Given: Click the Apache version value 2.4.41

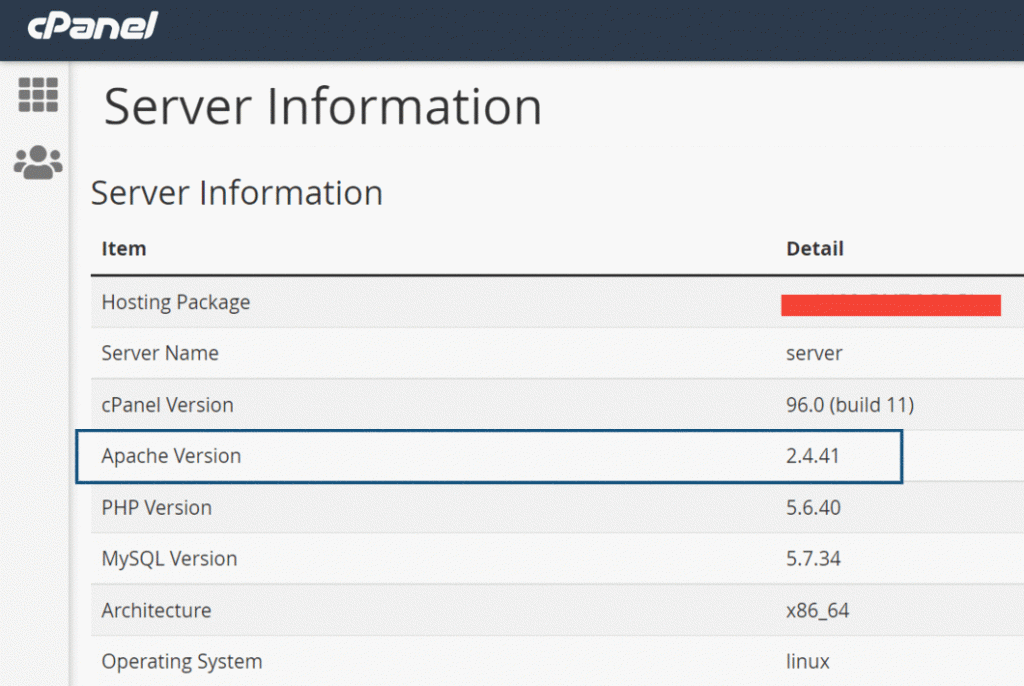Looking at the screenshot, I should click(812, 455).
